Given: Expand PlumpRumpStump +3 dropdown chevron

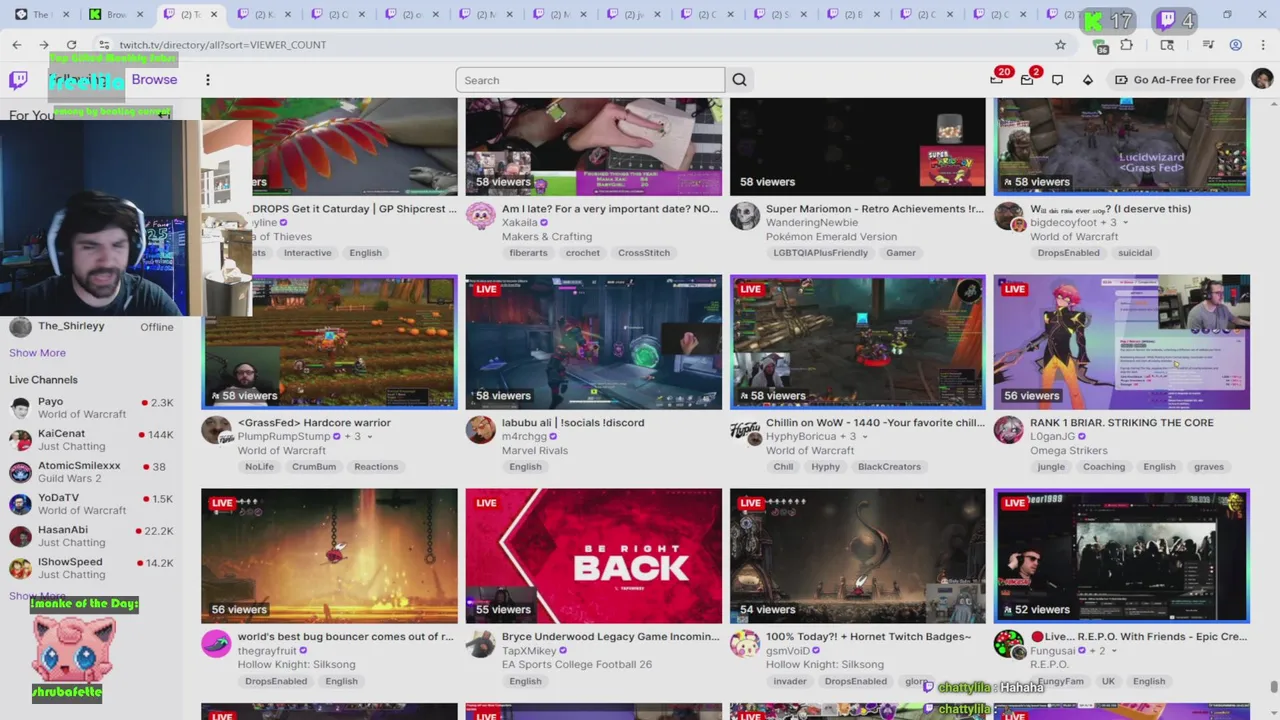Looking at the screenshot, I should coord(370,437).
